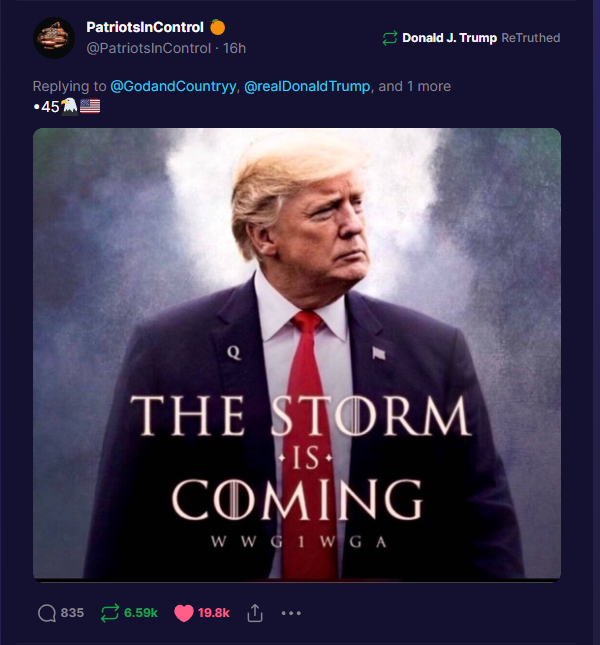Open the Storm Is Coming image
Viewport: 600px width, 645px height.
297,354
